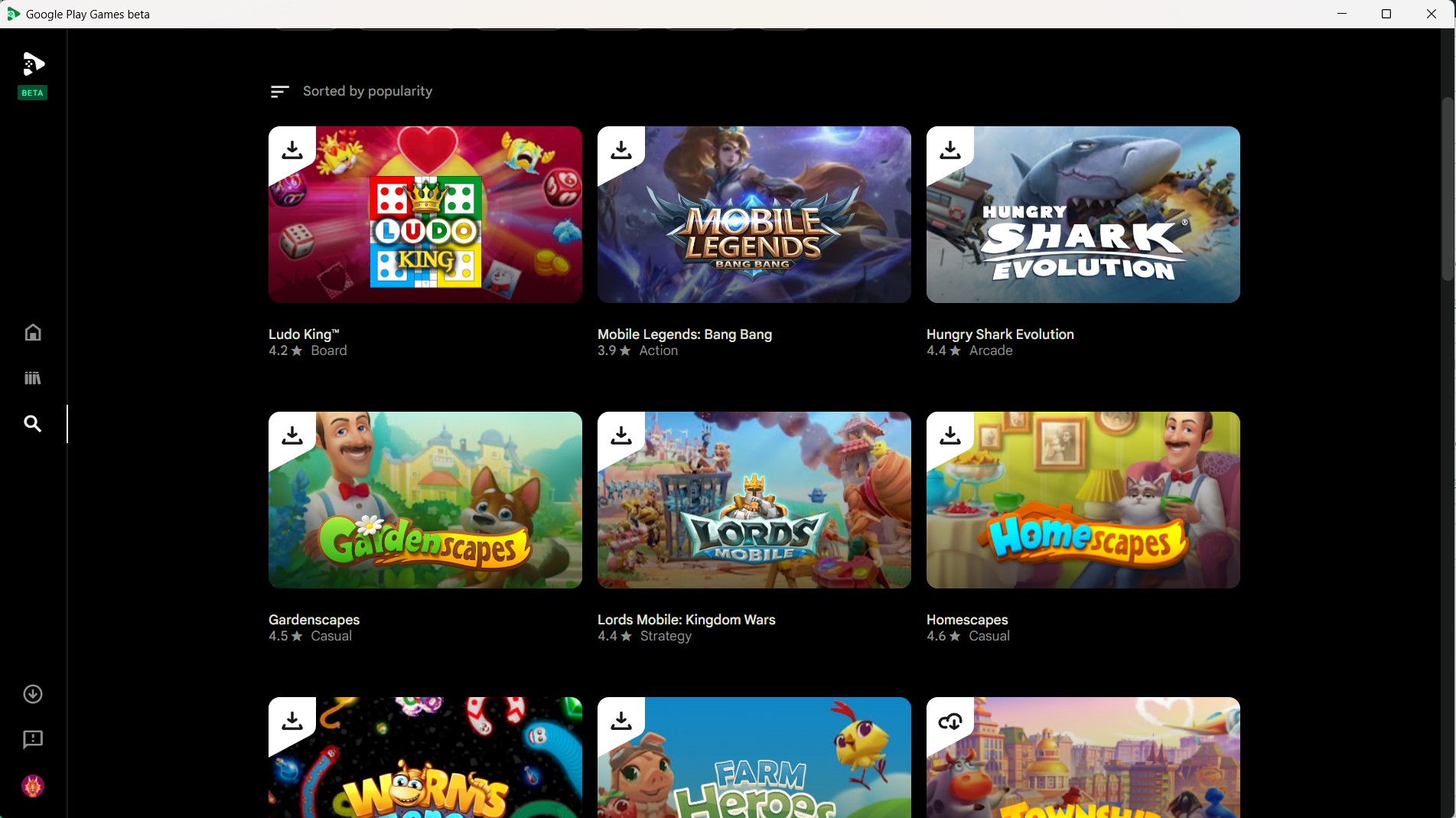Install Township from the cloud download icon
This screenshot has height=818, width=1456.
tap(949, 720)
